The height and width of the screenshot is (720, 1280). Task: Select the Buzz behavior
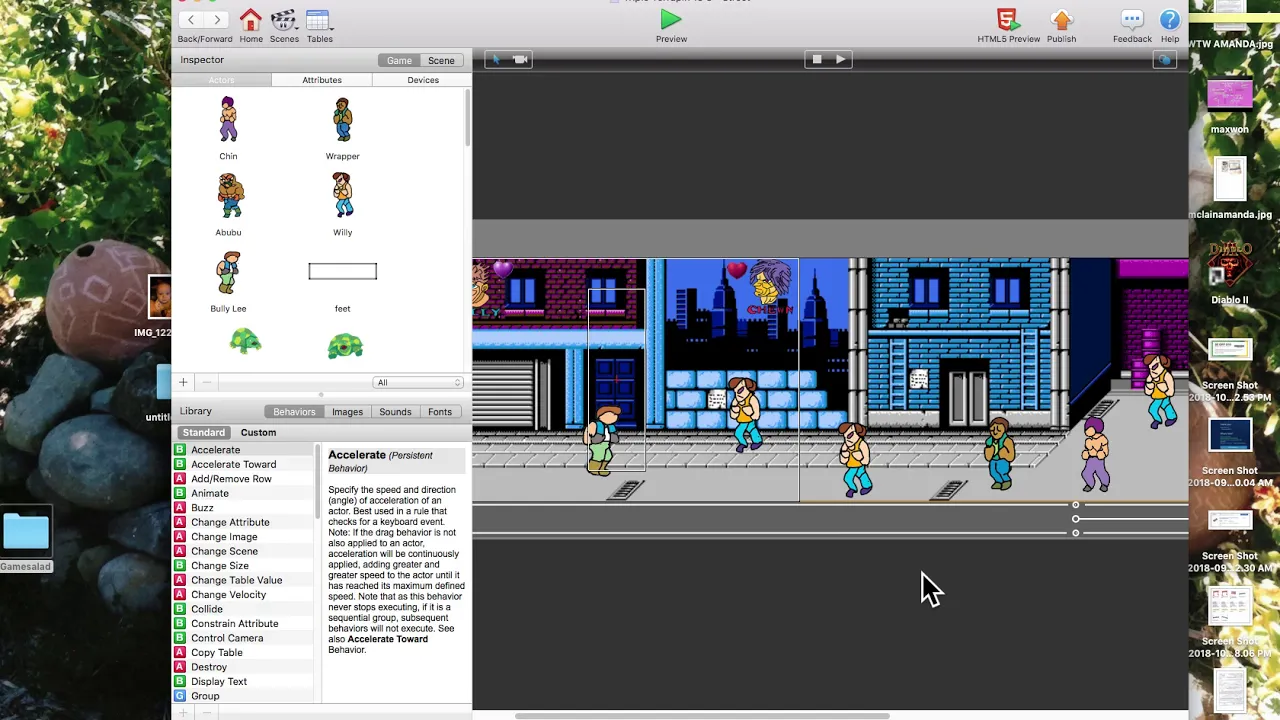pyautogui.click(x=244, y=508)
